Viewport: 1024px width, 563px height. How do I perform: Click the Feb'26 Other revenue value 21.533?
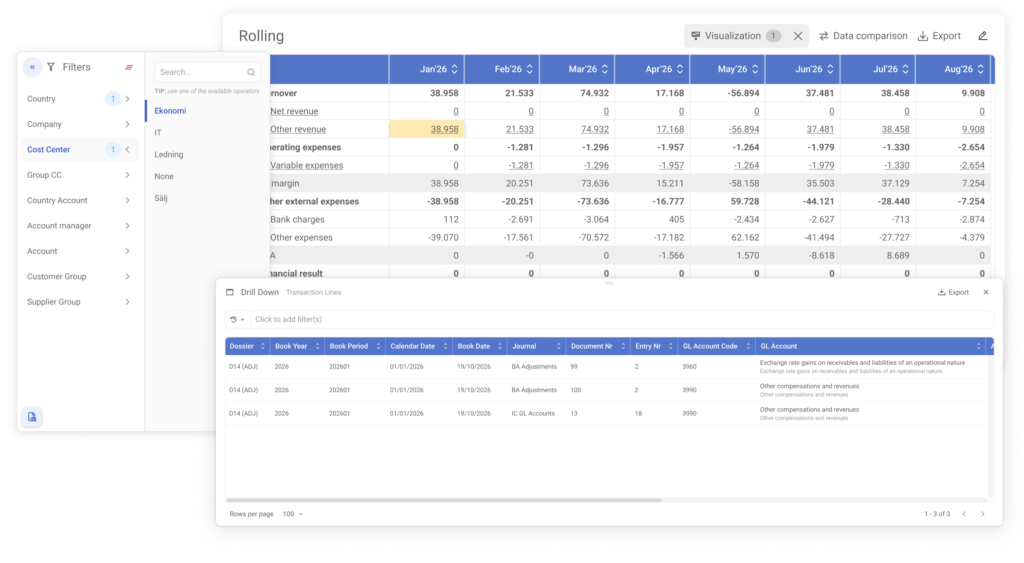(x=519, y=129)
